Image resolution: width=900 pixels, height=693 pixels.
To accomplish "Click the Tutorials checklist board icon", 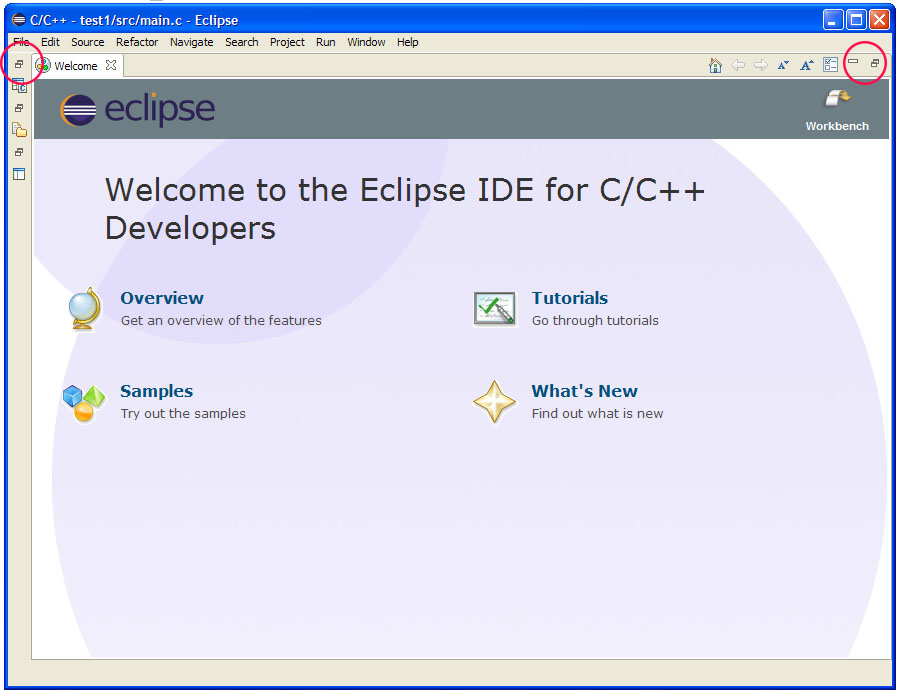I will pyautogui.click(x=494, y=309).
